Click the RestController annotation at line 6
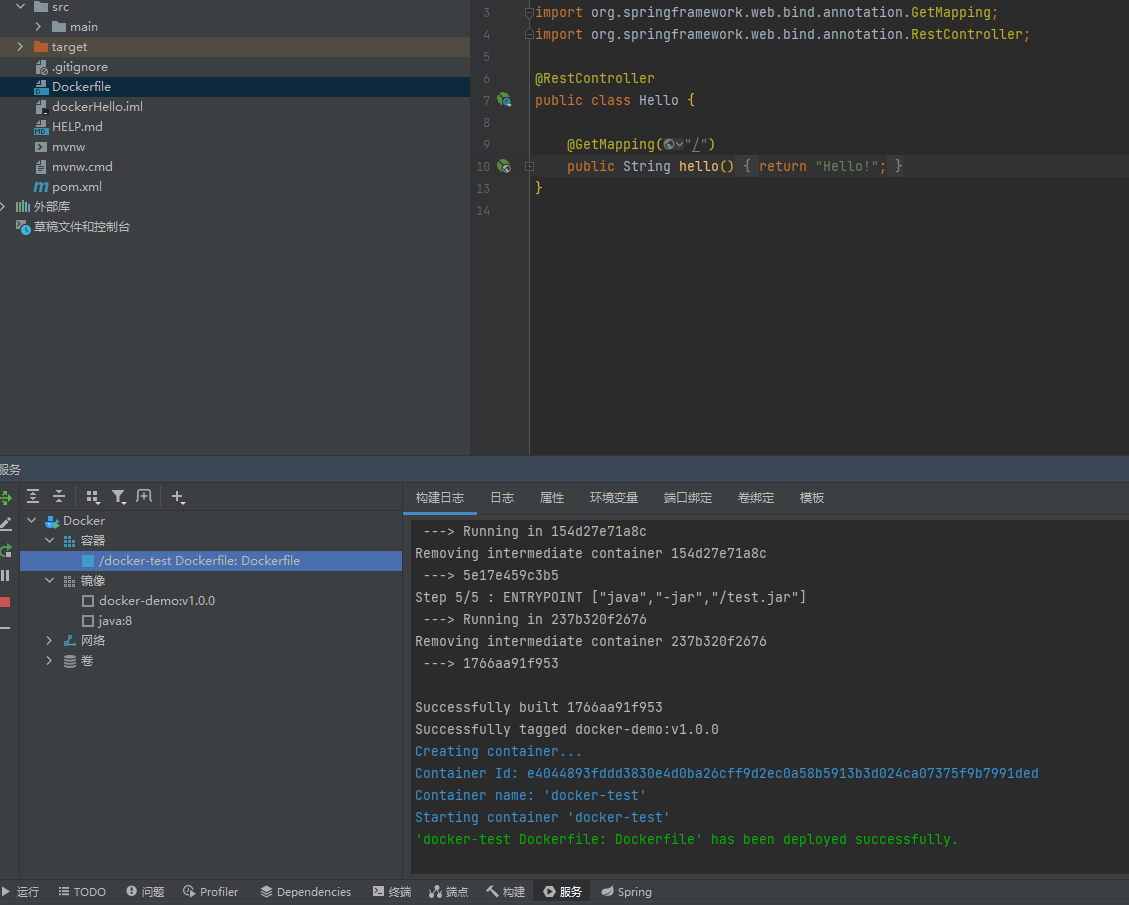 point(595,78)
